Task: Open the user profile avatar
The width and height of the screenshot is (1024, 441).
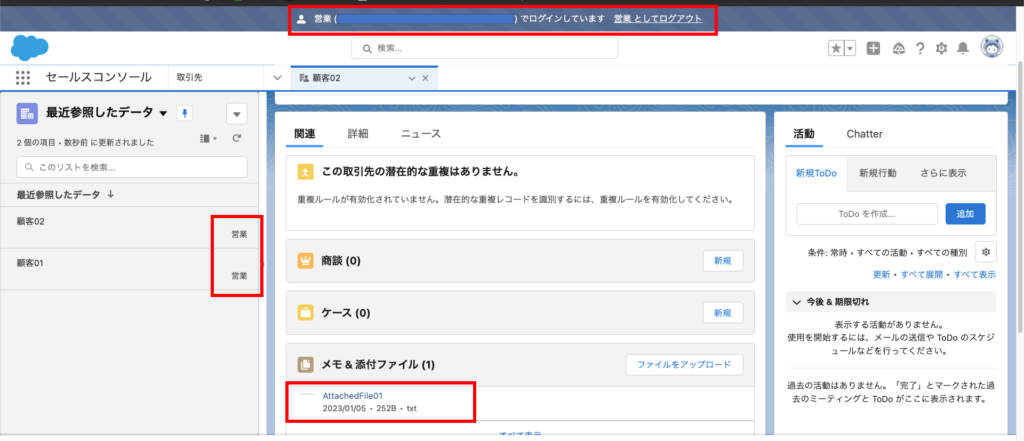Action: click(x=992, y=47)
